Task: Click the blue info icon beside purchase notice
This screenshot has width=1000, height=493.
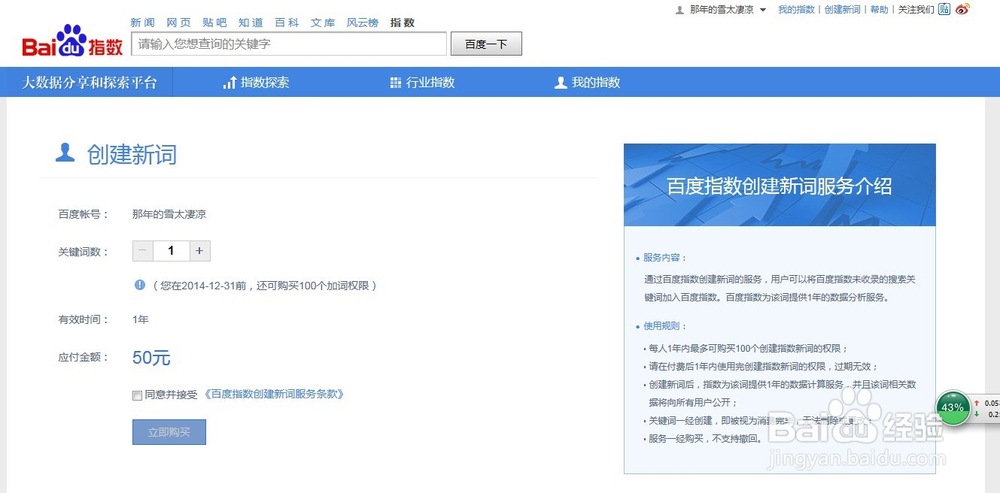Action: [x=140, y=285]
